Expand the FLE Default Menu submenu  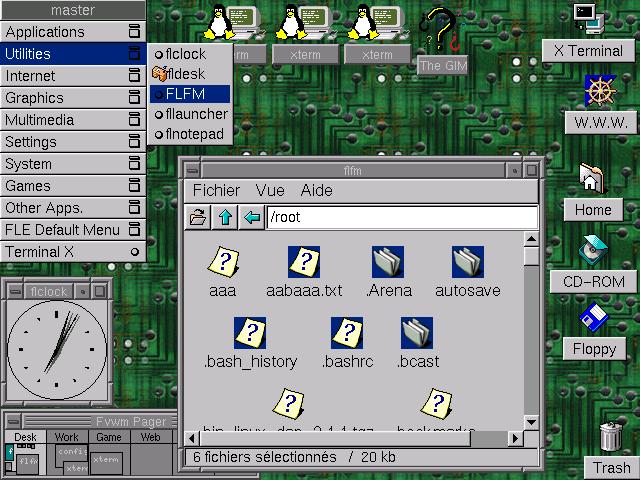coord(73,230)
